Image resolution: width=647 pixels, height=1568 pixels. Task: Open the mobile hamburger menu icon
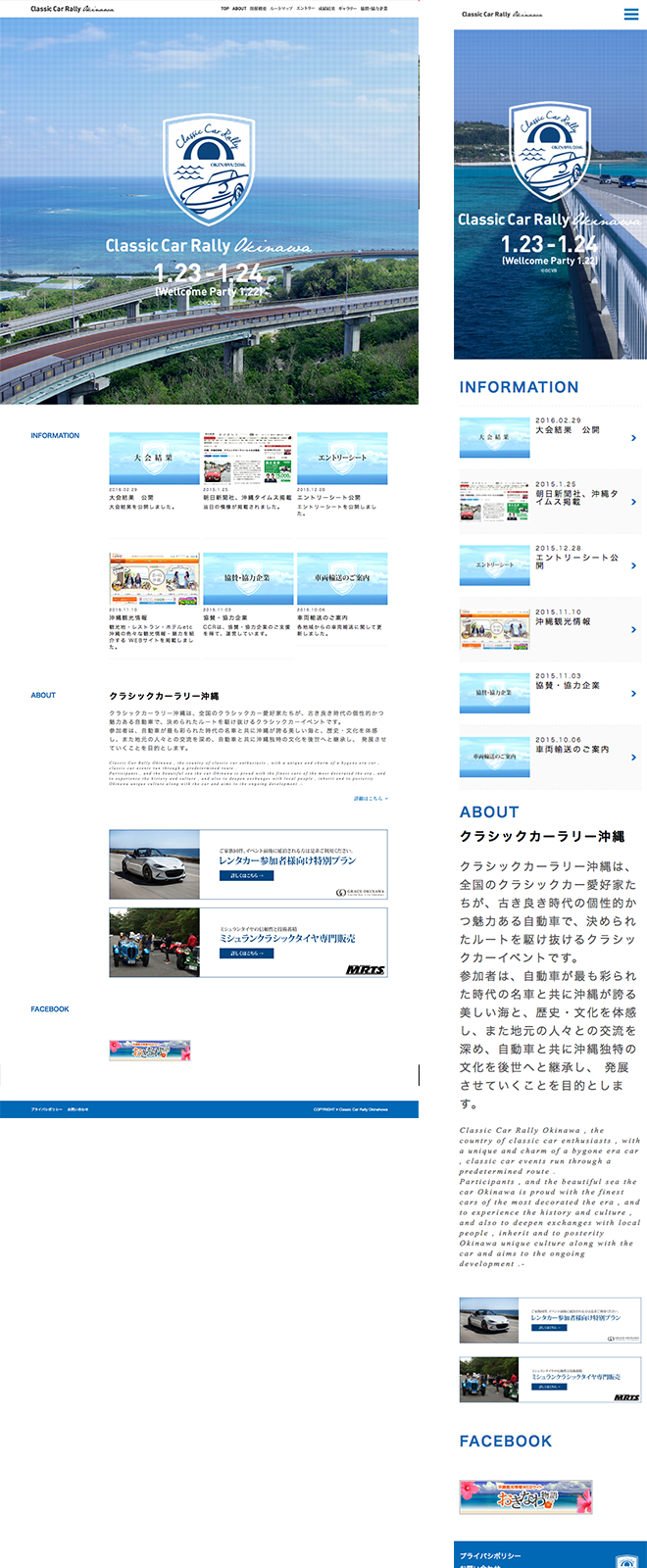pyautogui.click(x=631, y=14)
